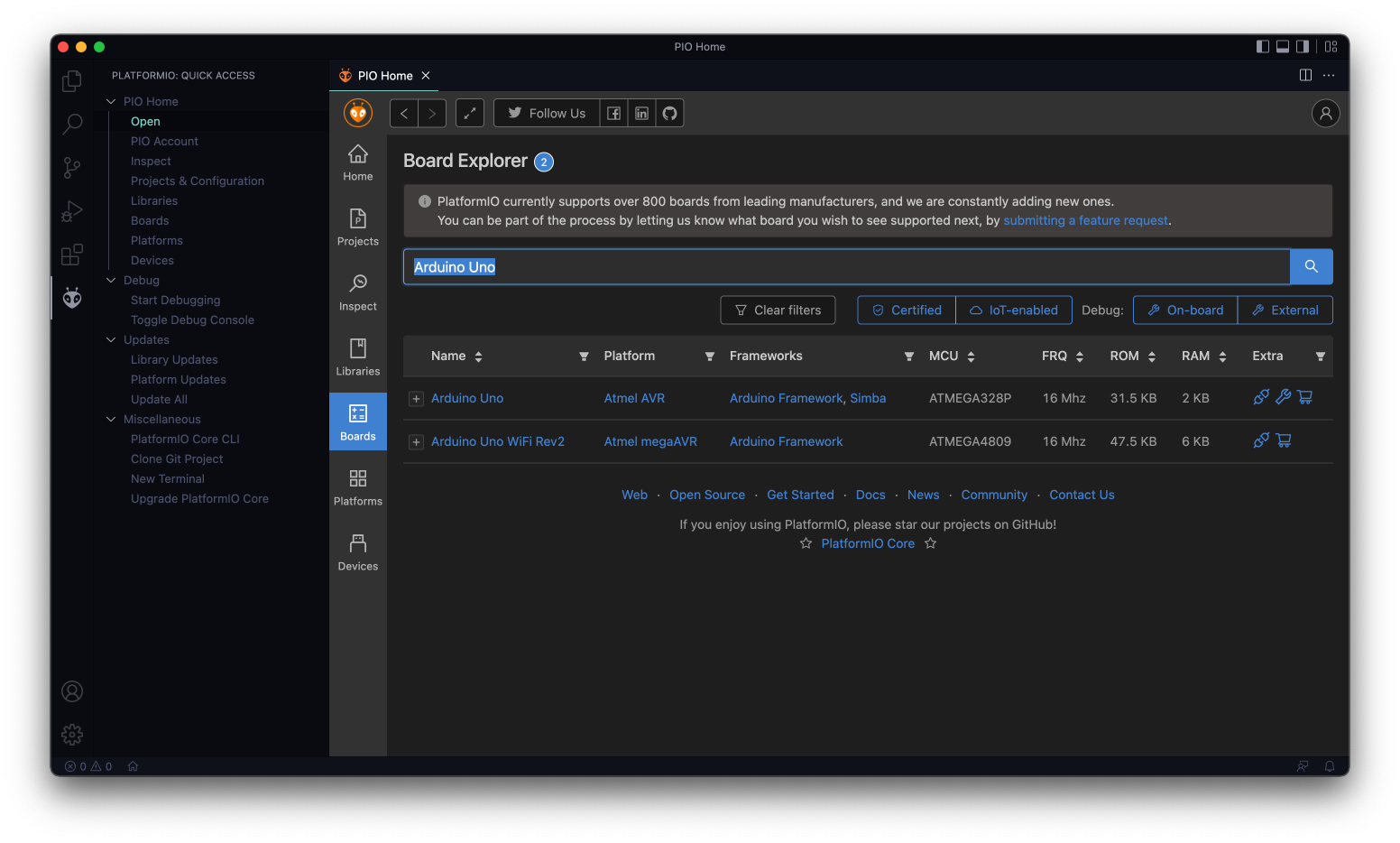Open PlatformIO Core GitHub link
This screenshot has height=843, width=1400.
[x=868, y=543]
